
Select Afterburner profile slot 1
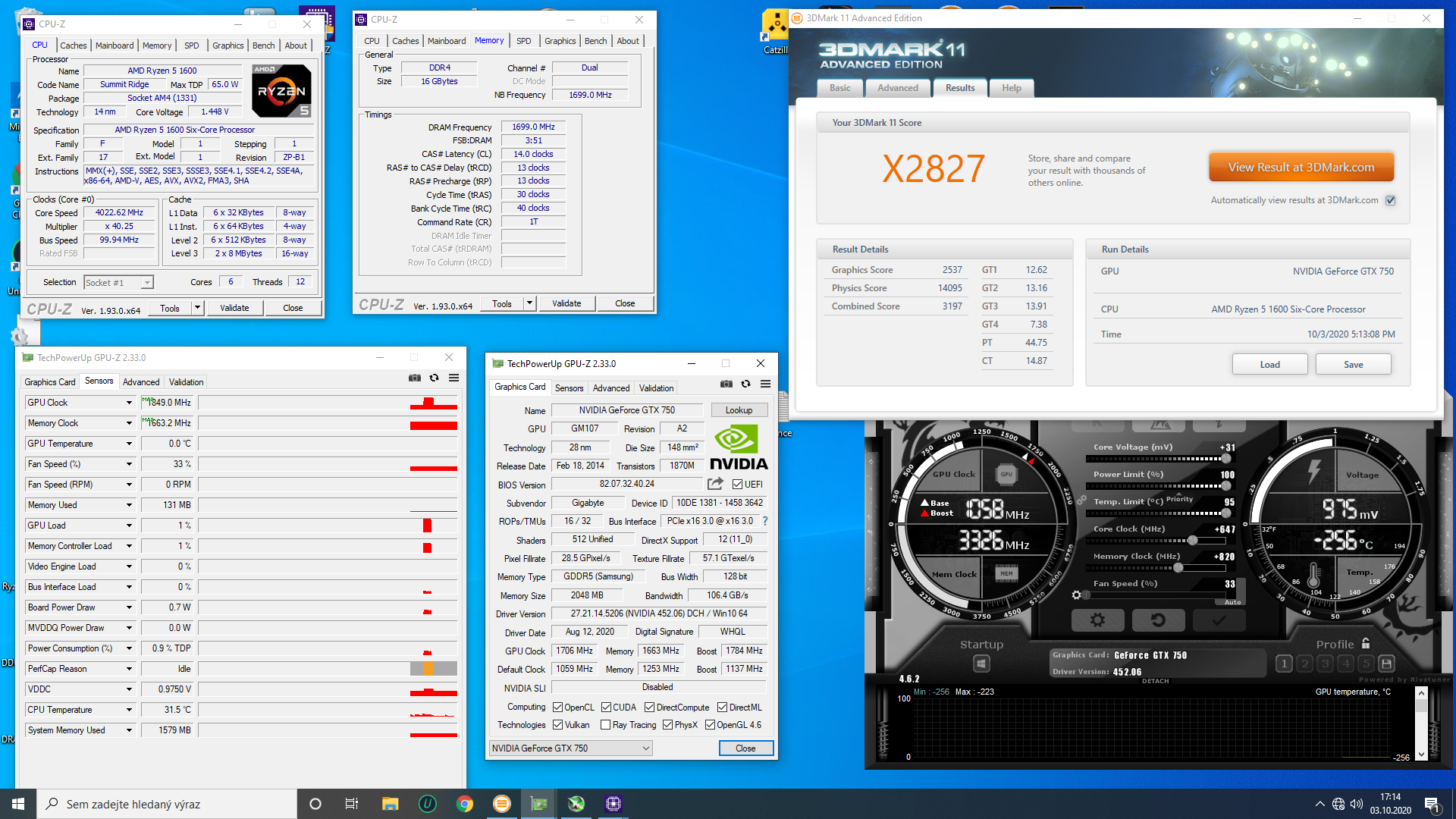(x=1284, y=664)
